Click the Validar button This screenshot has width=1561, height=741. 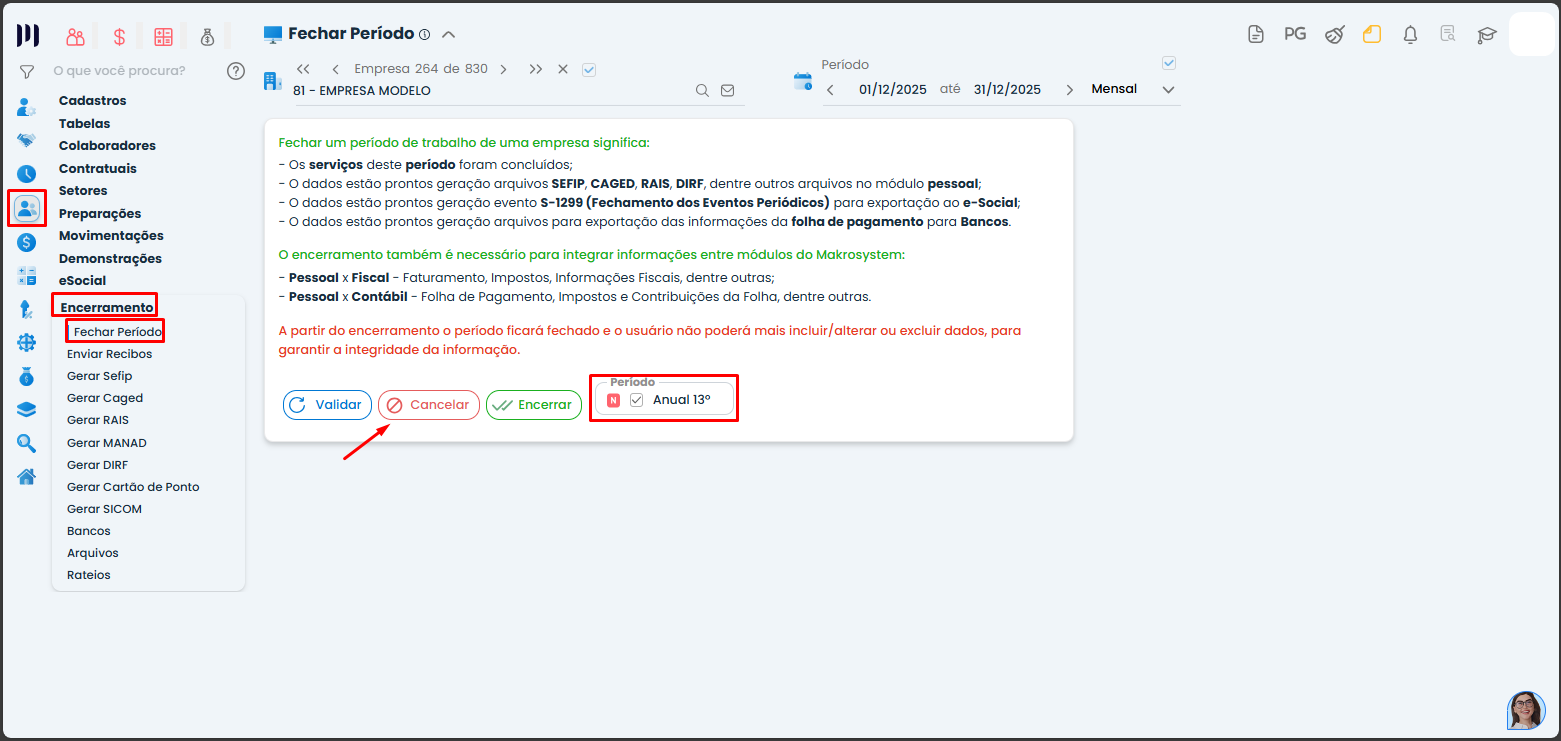pos(328,405)
